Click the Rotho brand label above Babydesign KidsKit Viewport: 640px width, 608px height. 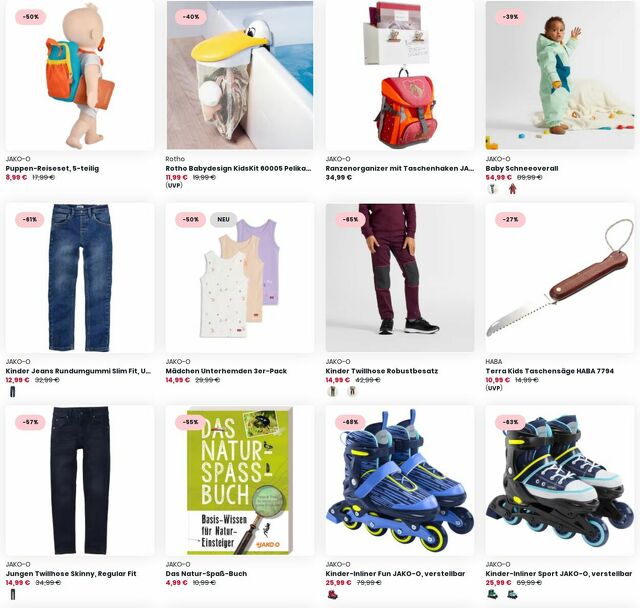point(175,159)
